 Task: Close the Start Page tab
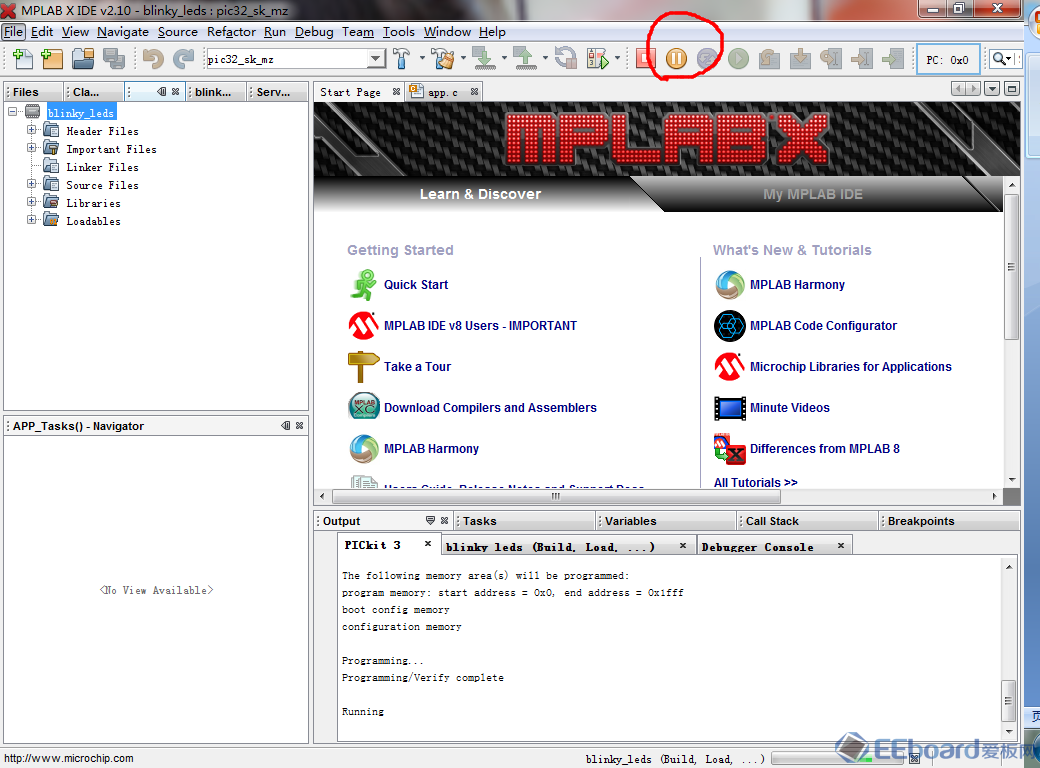tap(397, 92)
